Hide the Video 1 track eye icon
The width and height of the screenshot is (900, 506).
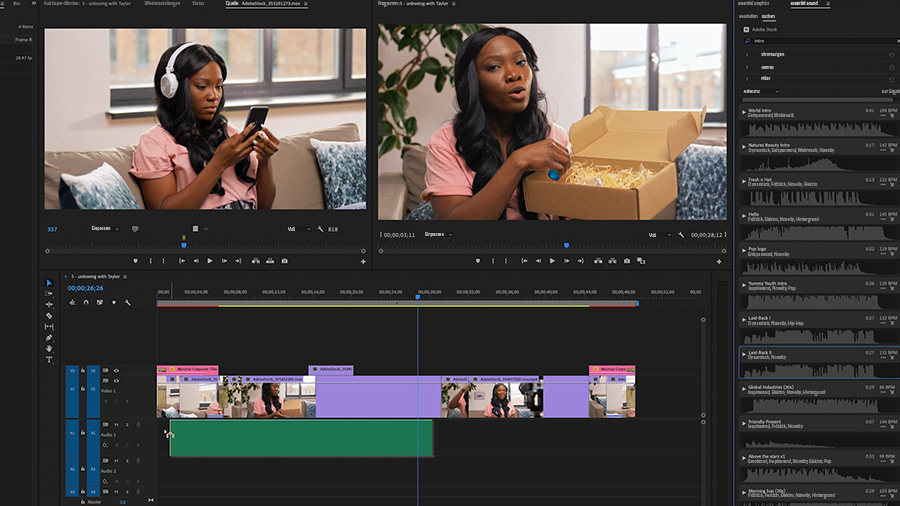pos(117,381)
